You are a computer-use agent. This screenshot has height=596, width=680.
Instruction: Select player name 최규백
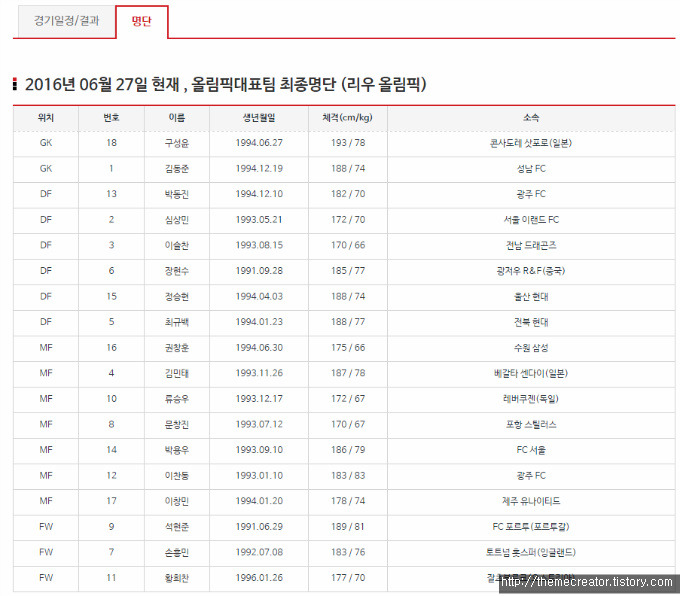[177, 322]
